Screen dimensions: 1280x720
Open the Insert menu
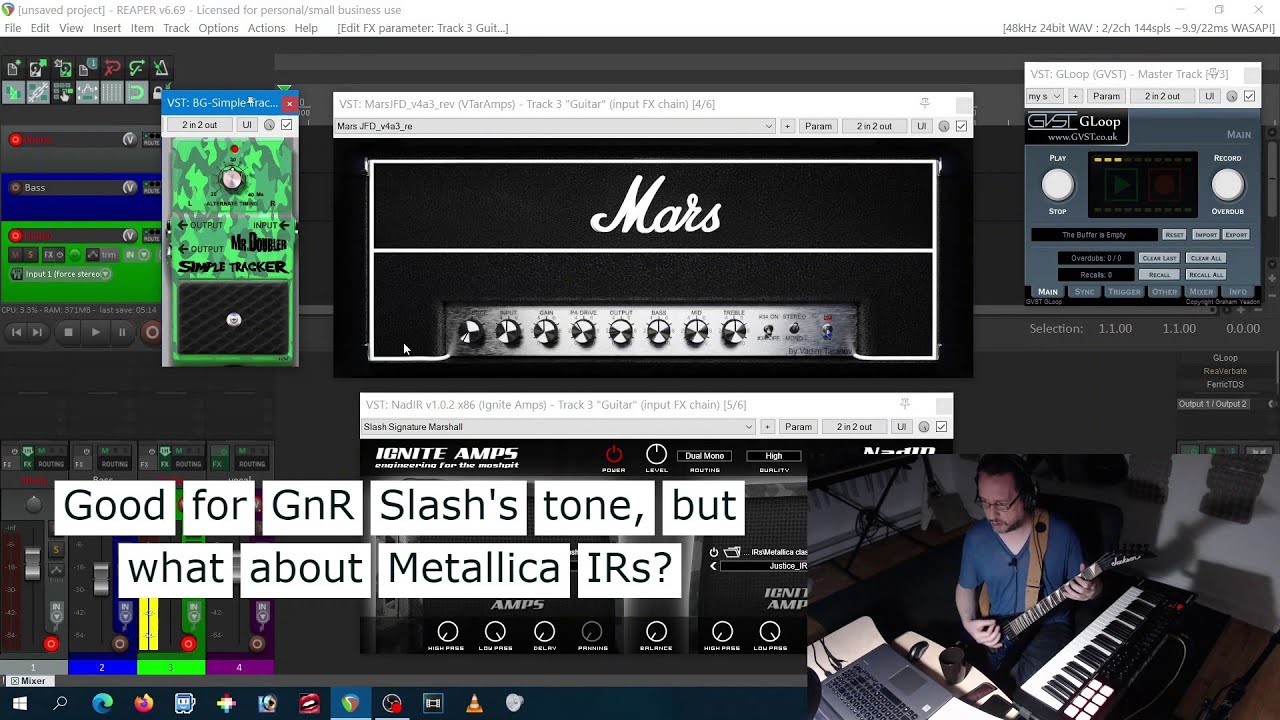click(107, 28)
